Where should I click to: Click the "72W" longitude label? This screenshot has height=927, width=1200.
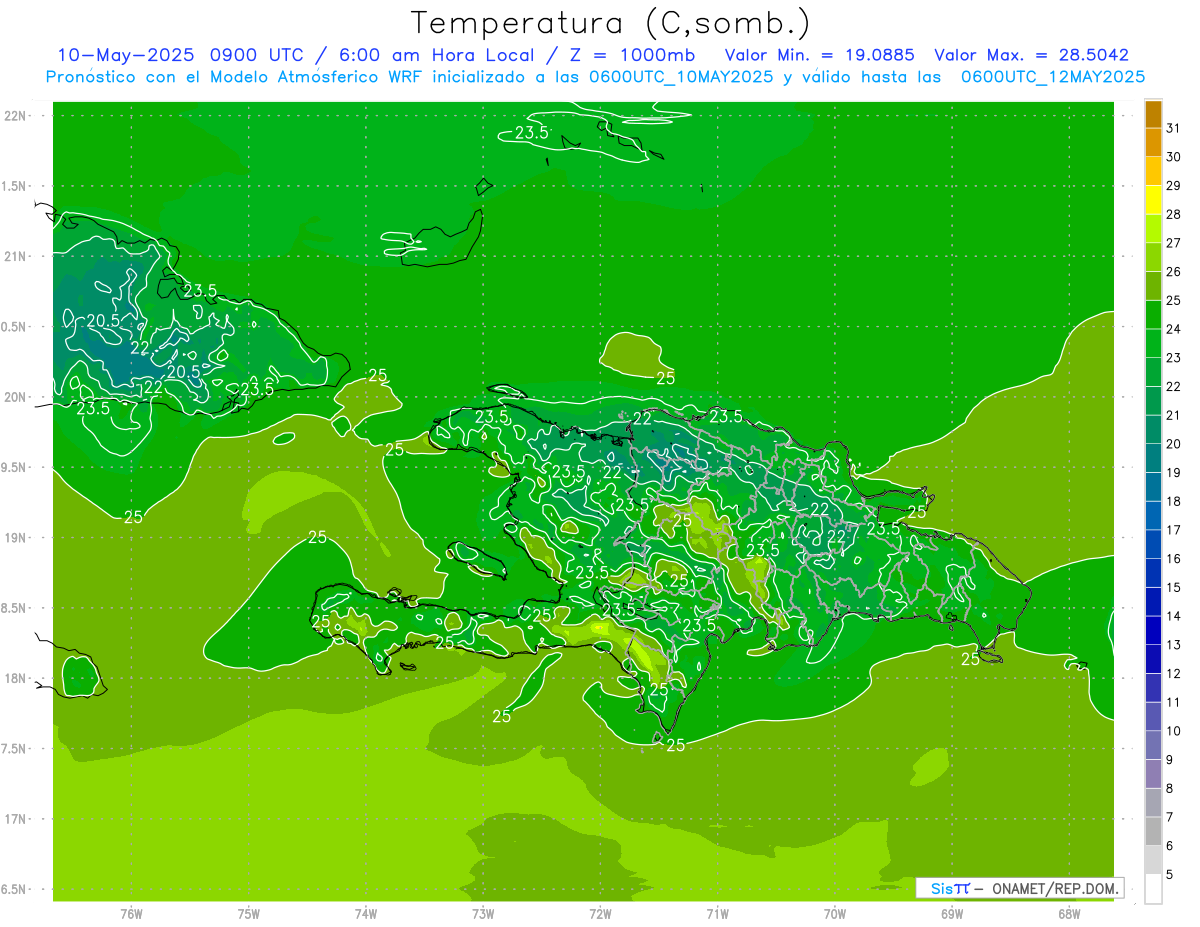[x=600, y=913]
